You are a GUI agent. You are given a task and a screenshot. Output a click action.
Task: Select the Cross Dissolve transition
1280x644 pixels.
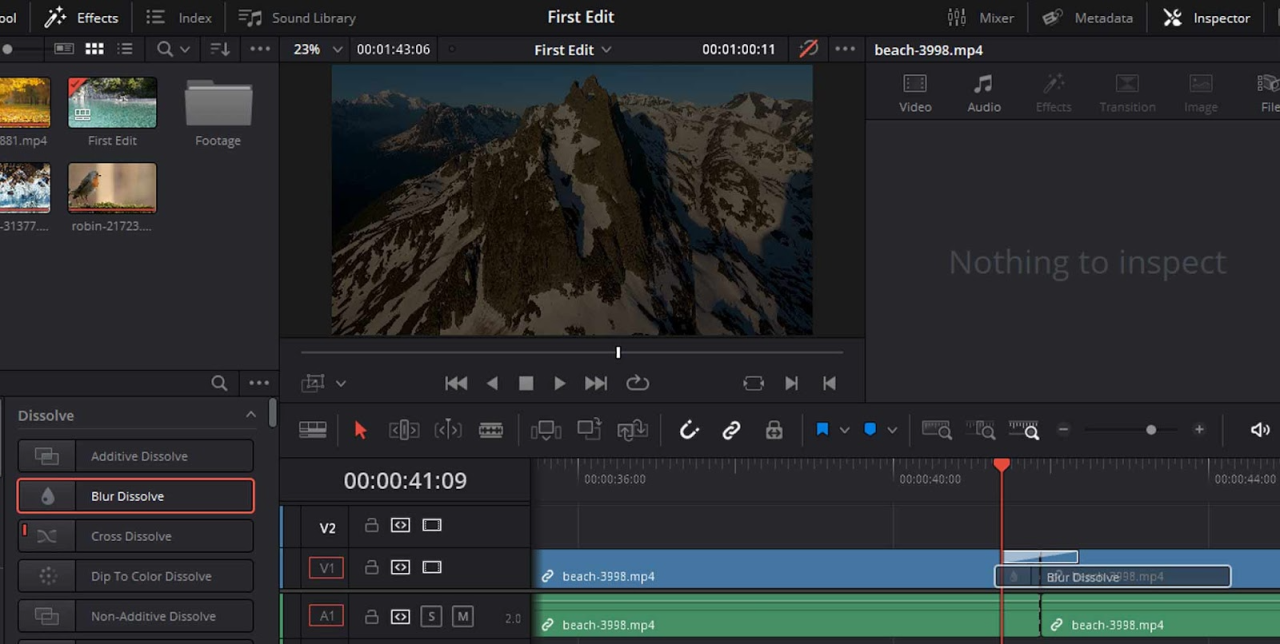pos(133,536)
